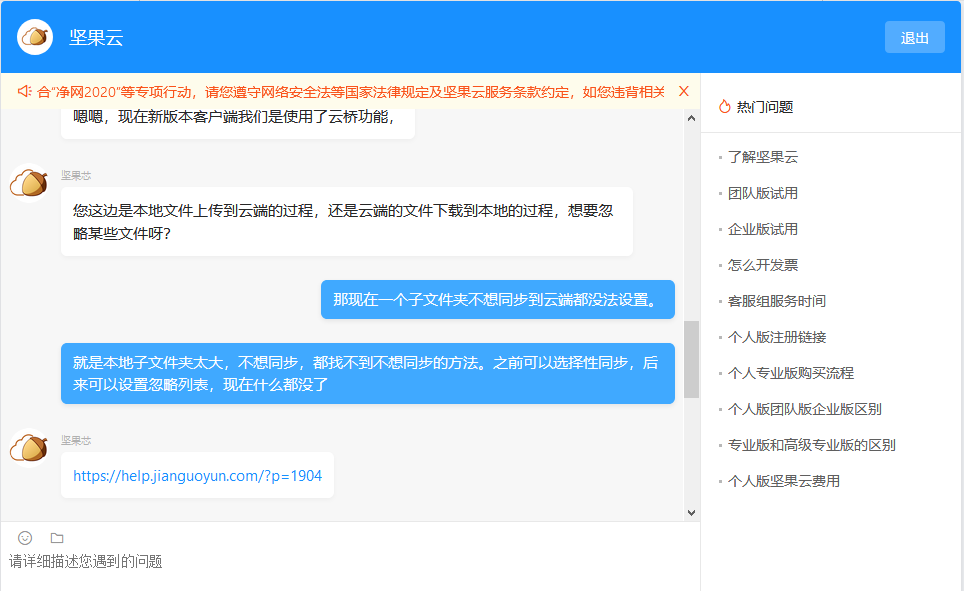Screen dimensions: 964x591
Task: Click message about 云桥功能
Action: coord(238,122)
